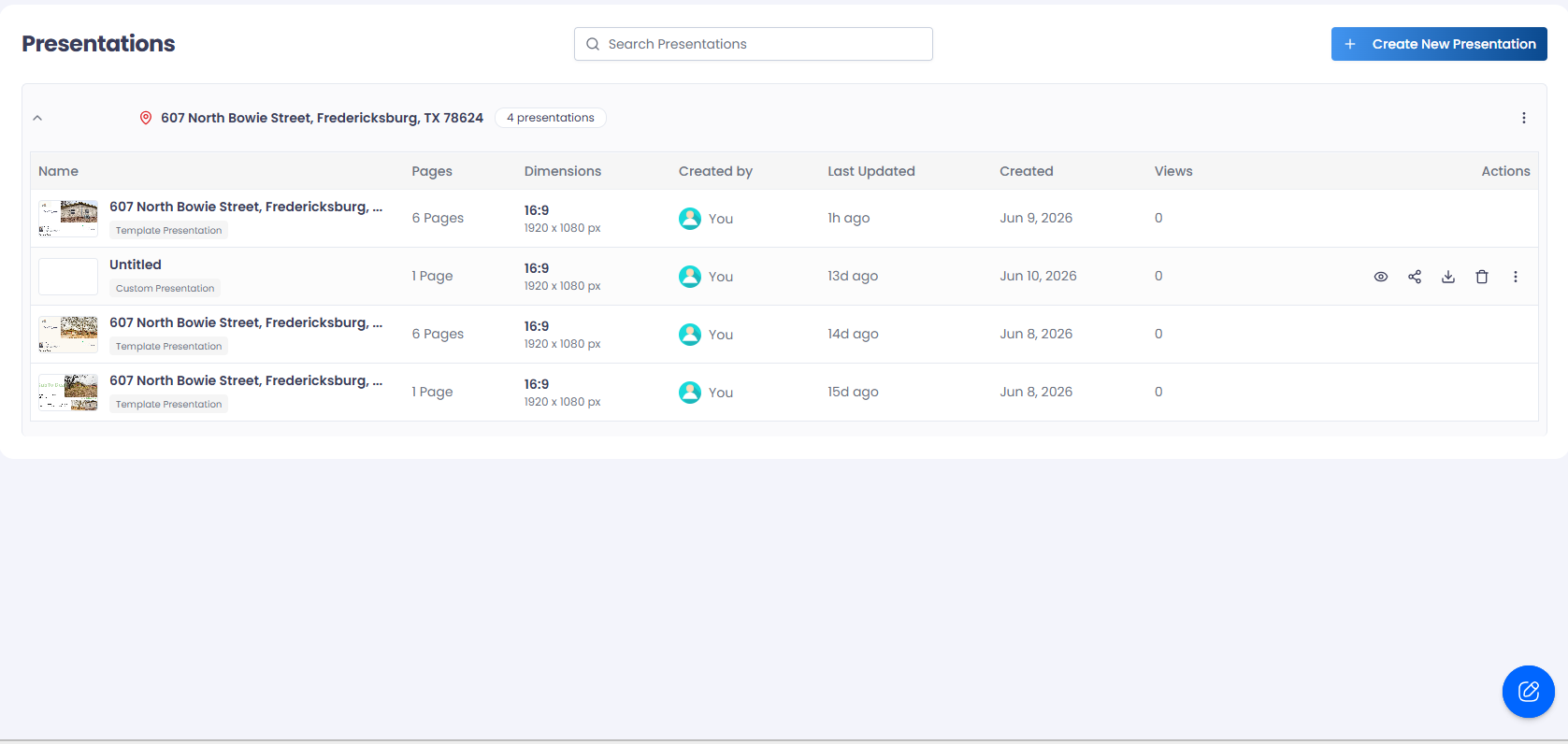
Task: Click Template Presentation tag in first row
Action: 169,230
